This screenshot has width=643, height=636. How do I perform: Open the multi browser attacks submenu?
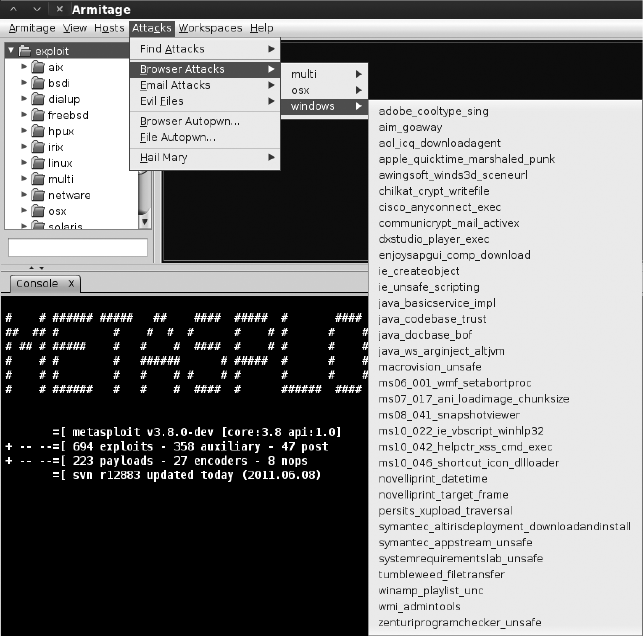(324, 74)
